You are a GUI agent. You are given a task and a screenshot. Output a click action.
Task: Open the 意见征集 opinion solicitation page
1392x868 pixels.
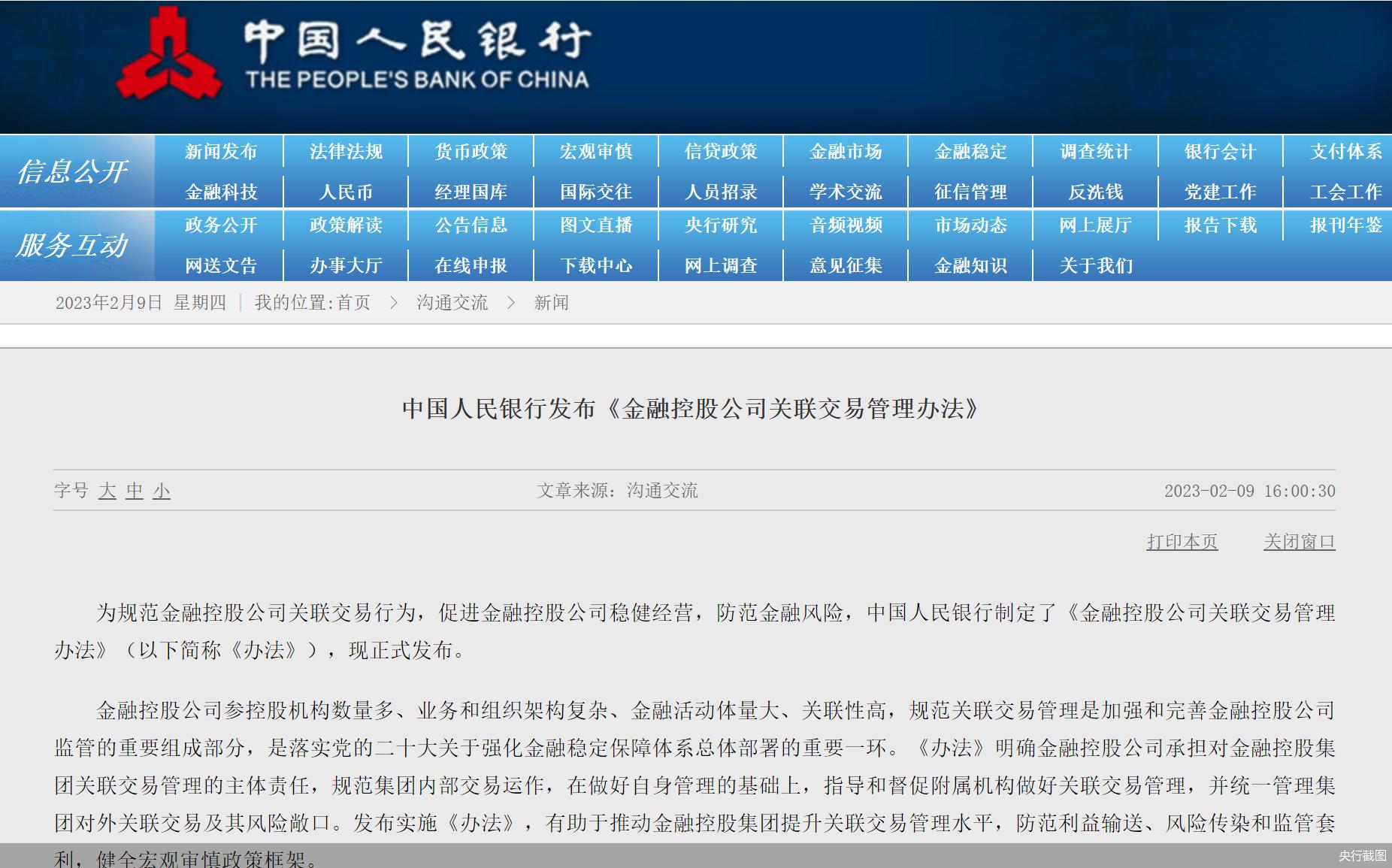(x=845, y=265)
